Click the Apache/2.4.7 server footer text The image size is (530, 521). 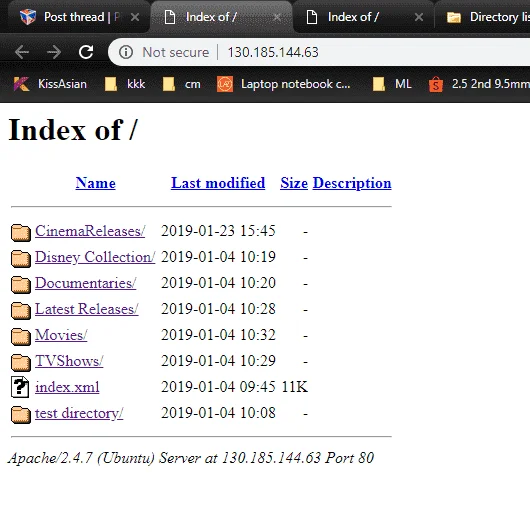191,458
